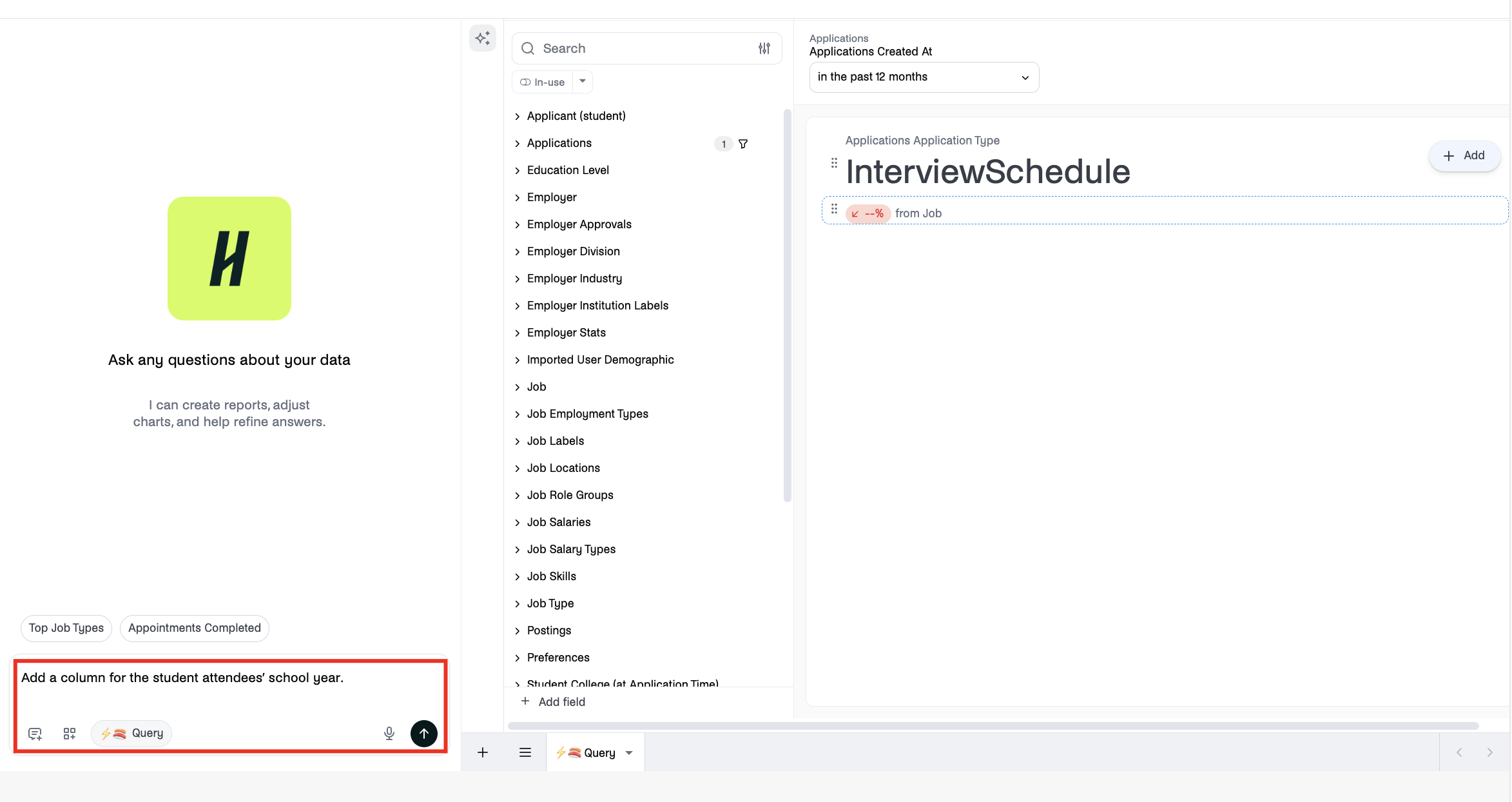Viewport: 1512px width, 802px height.
Task: Choose the Appointments Completed suggestion
Action: click(x=195, y=628)
